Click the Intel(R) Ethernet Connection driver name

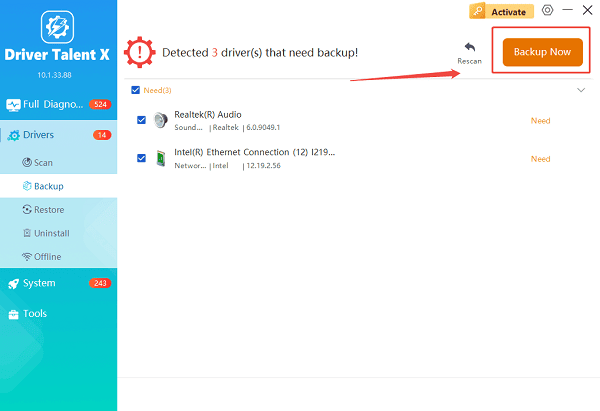254,152
